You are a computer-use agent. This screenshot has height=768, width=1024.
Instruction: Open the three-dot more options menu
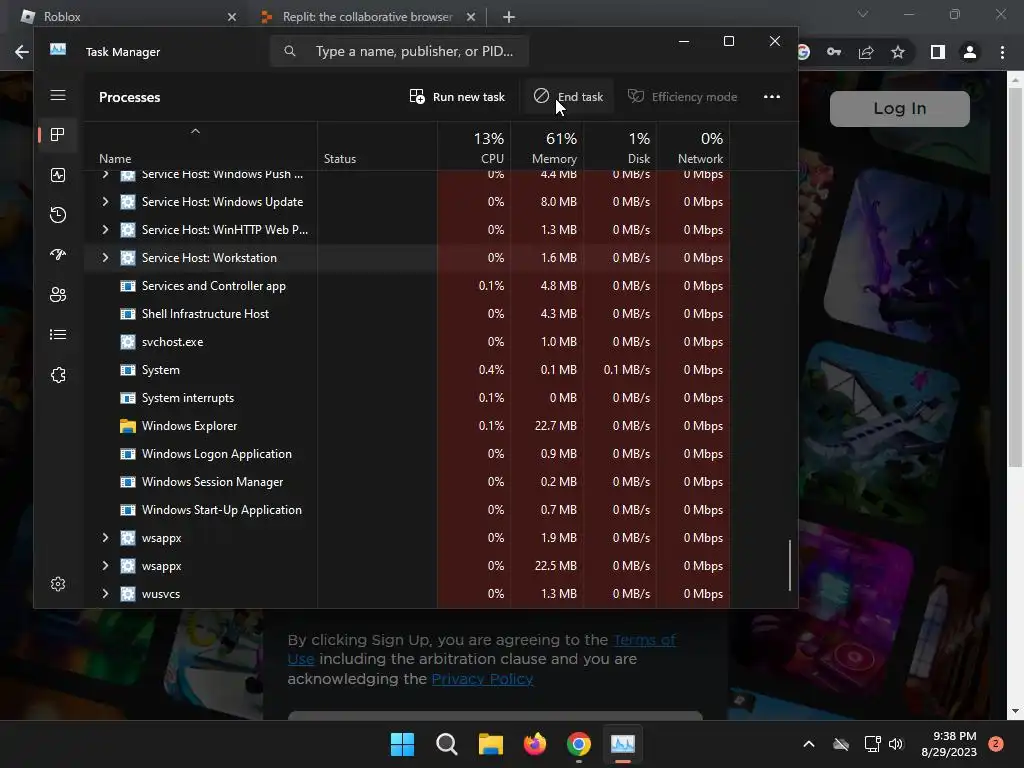772,97
